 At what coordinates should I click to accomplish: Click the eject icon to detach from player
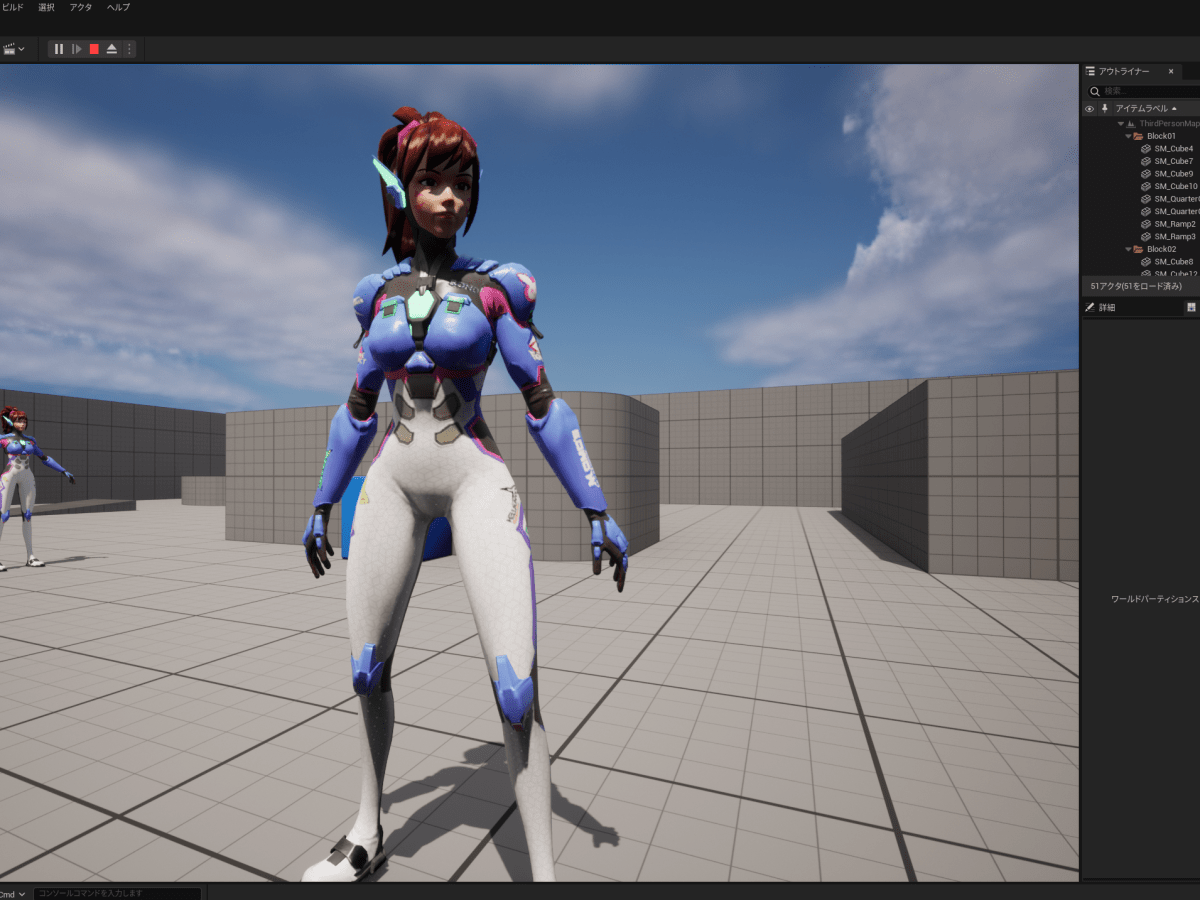[x=112, y=48]
